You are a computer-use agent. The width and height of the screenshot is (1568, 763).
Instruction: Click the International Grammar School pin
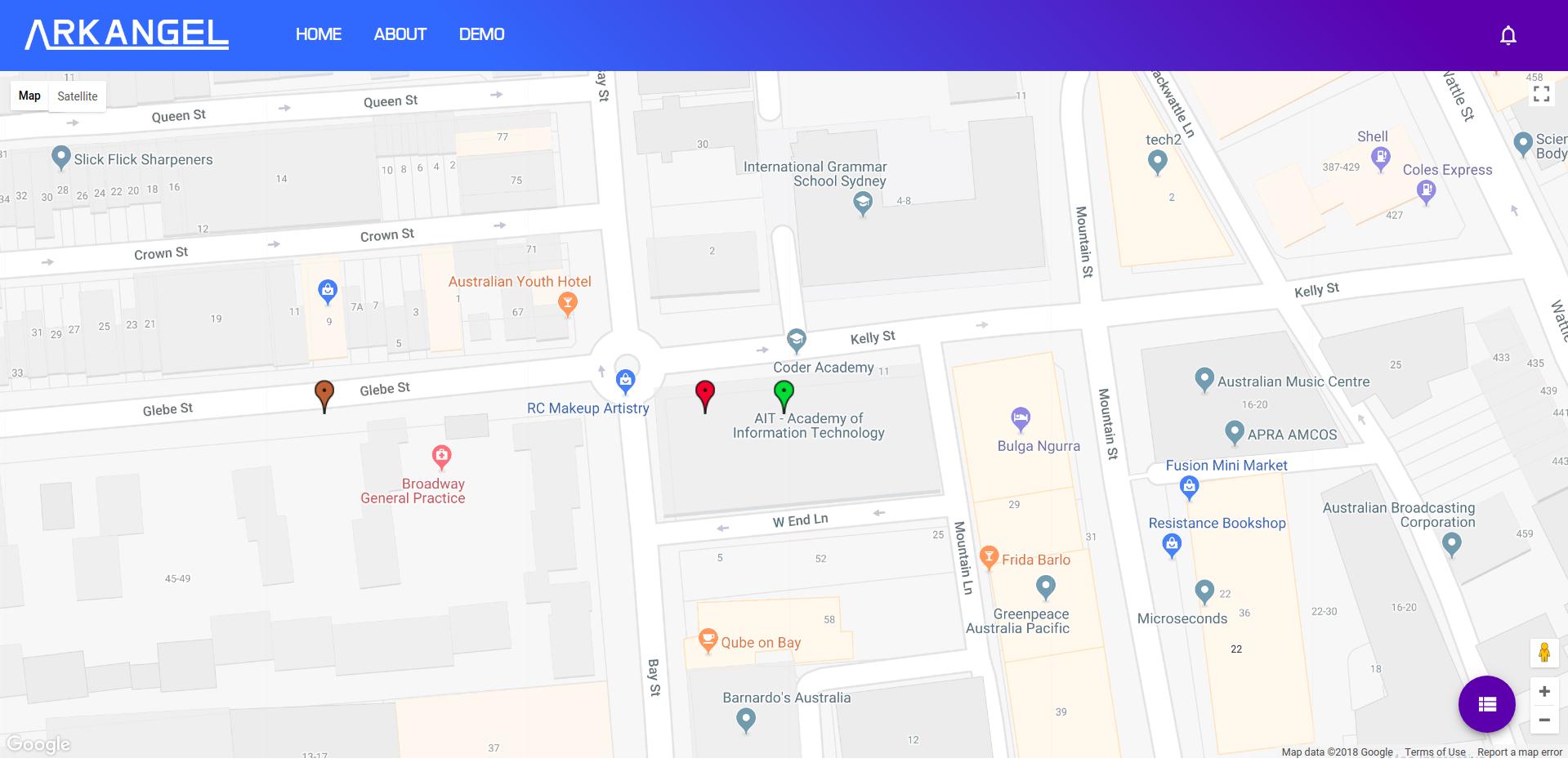[862, 204]
